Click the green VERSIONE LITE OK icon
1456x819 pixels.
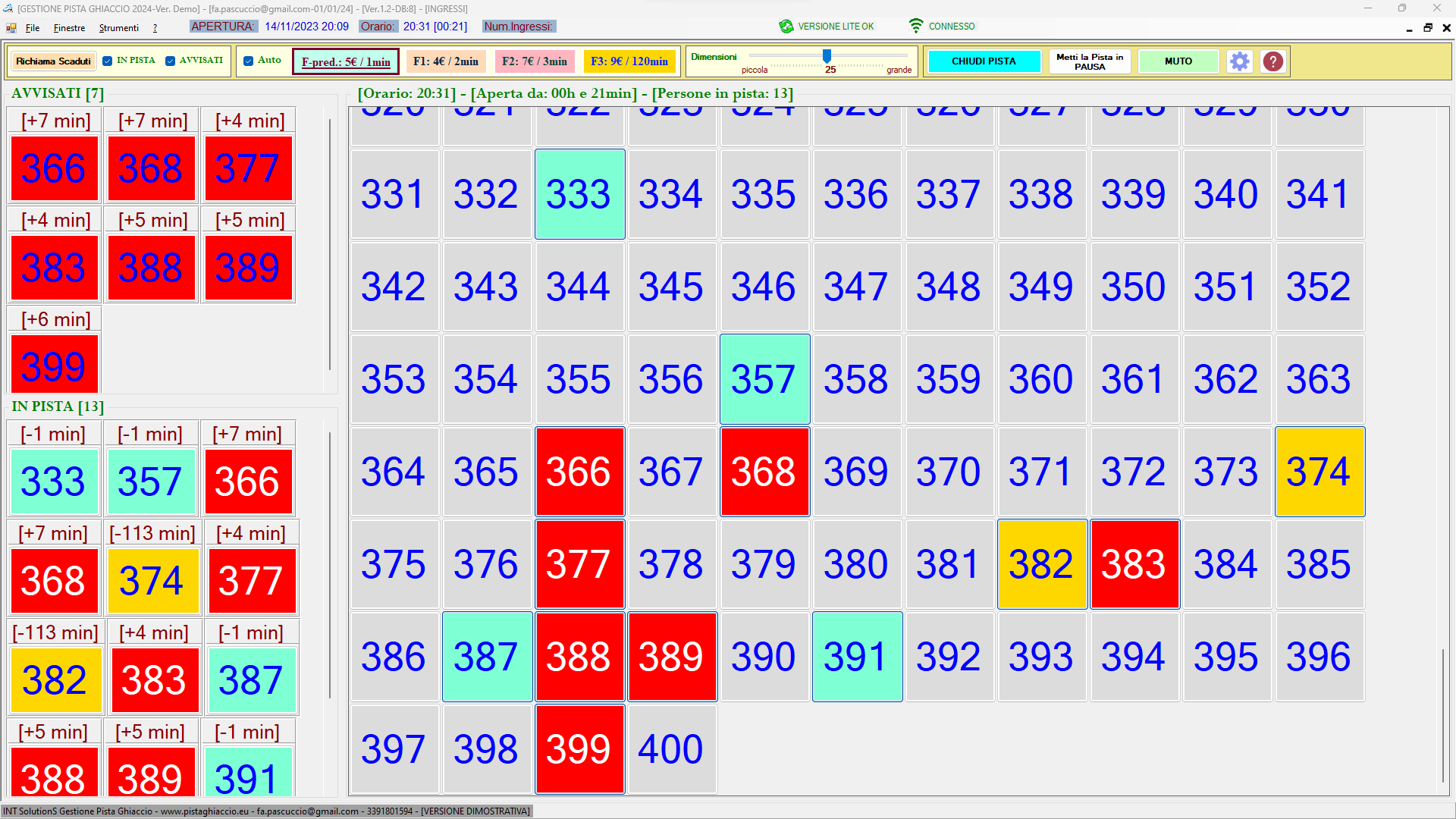pyautogui.click(x=786, y=27)
